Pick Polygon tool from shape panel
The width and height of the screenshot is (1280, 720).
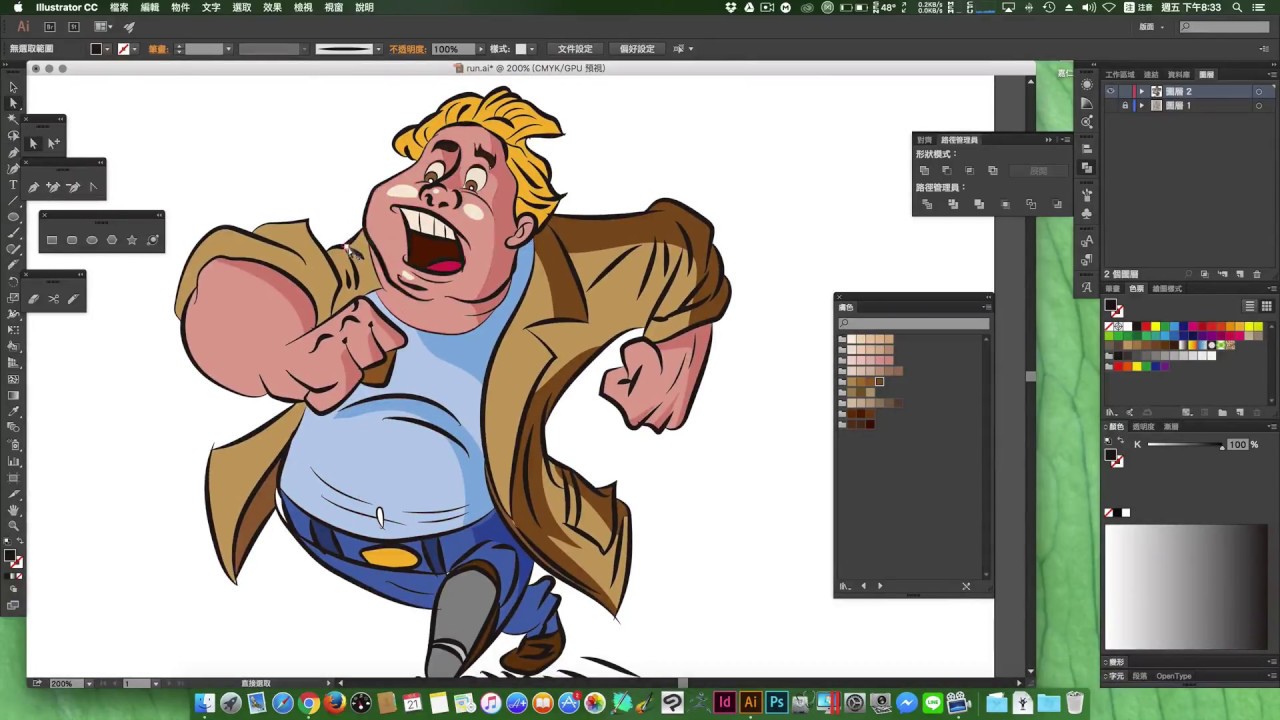pyautogui.click(x=112, y=240)
